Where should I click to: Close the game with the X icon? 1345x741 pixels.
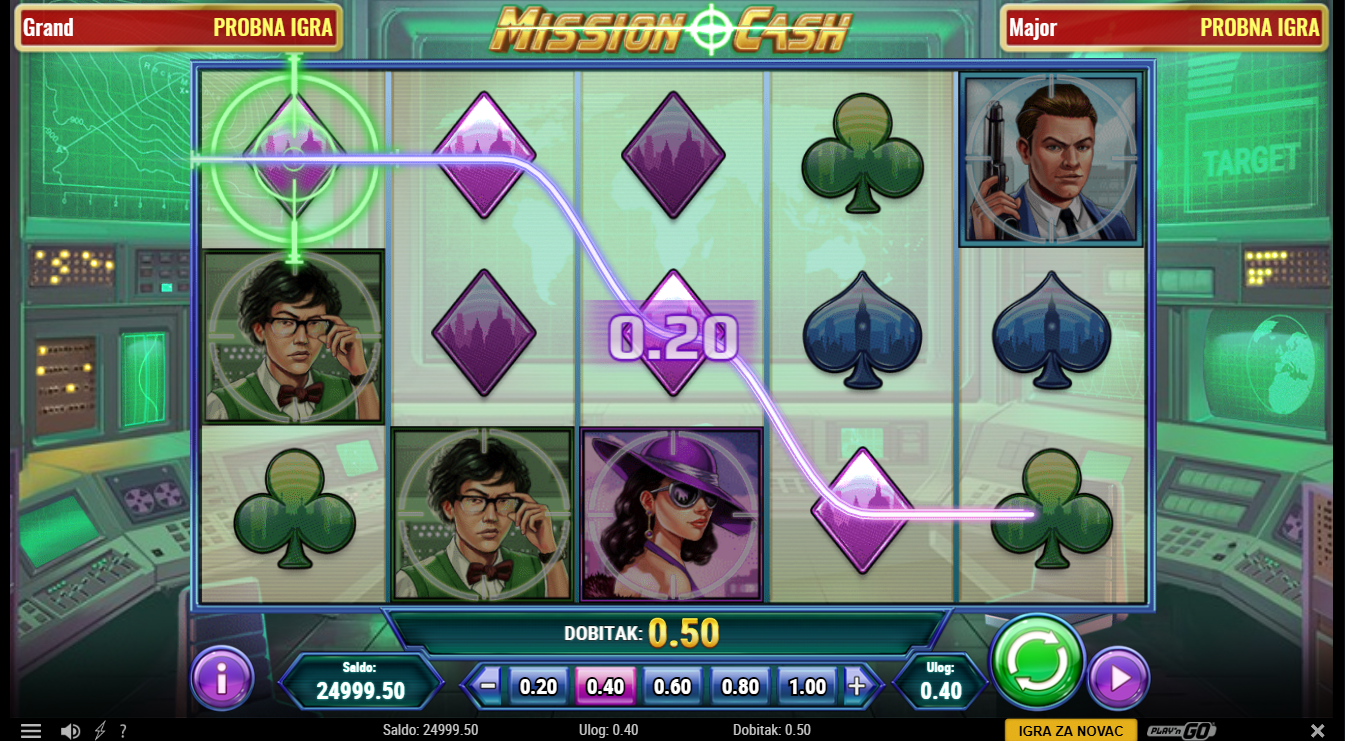click(1318, 731)
